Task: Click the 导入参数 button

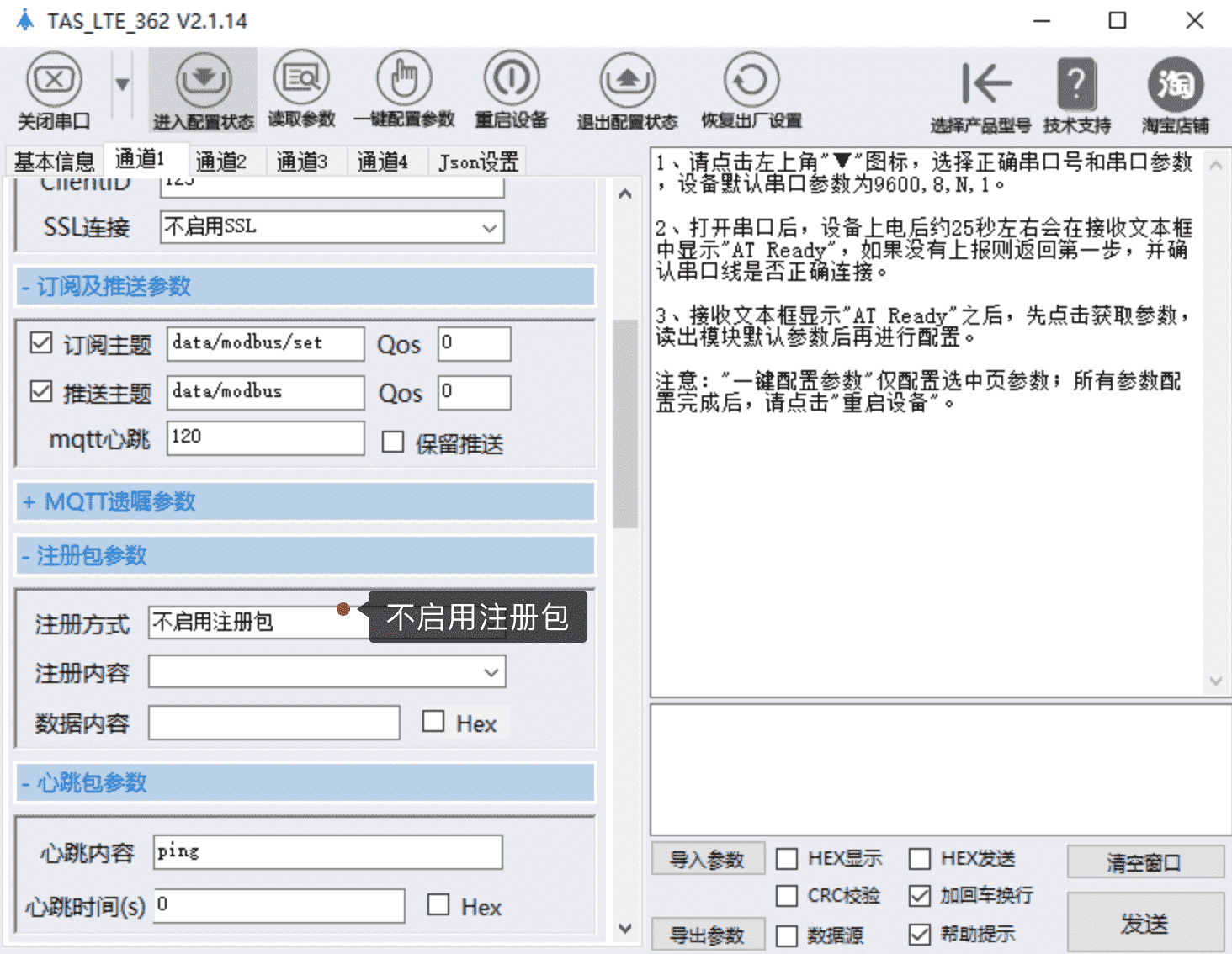Action: [x=708, y=860]
